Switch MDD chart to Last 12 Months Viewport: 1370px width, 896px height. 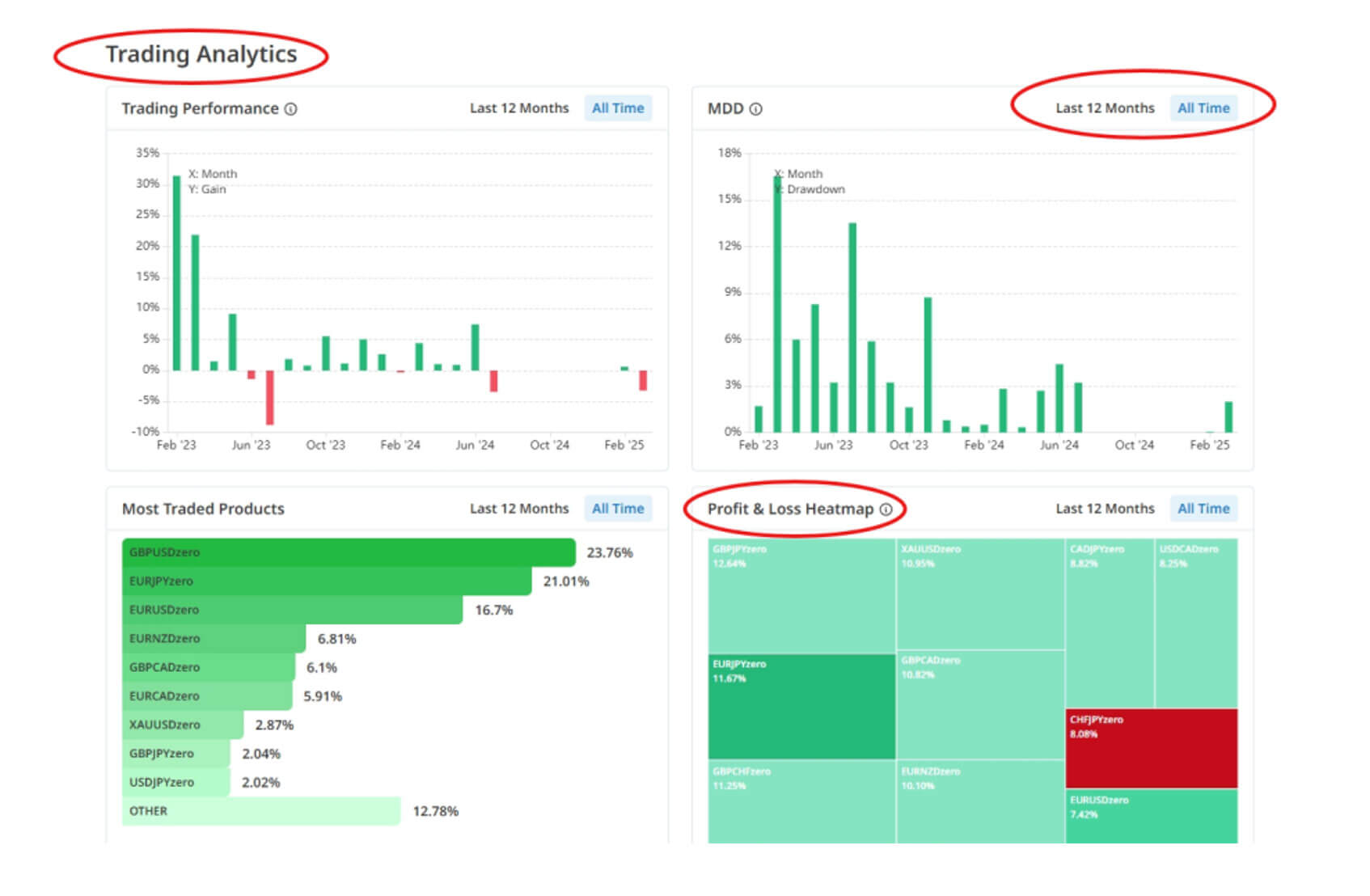[x=1105, y=108]
